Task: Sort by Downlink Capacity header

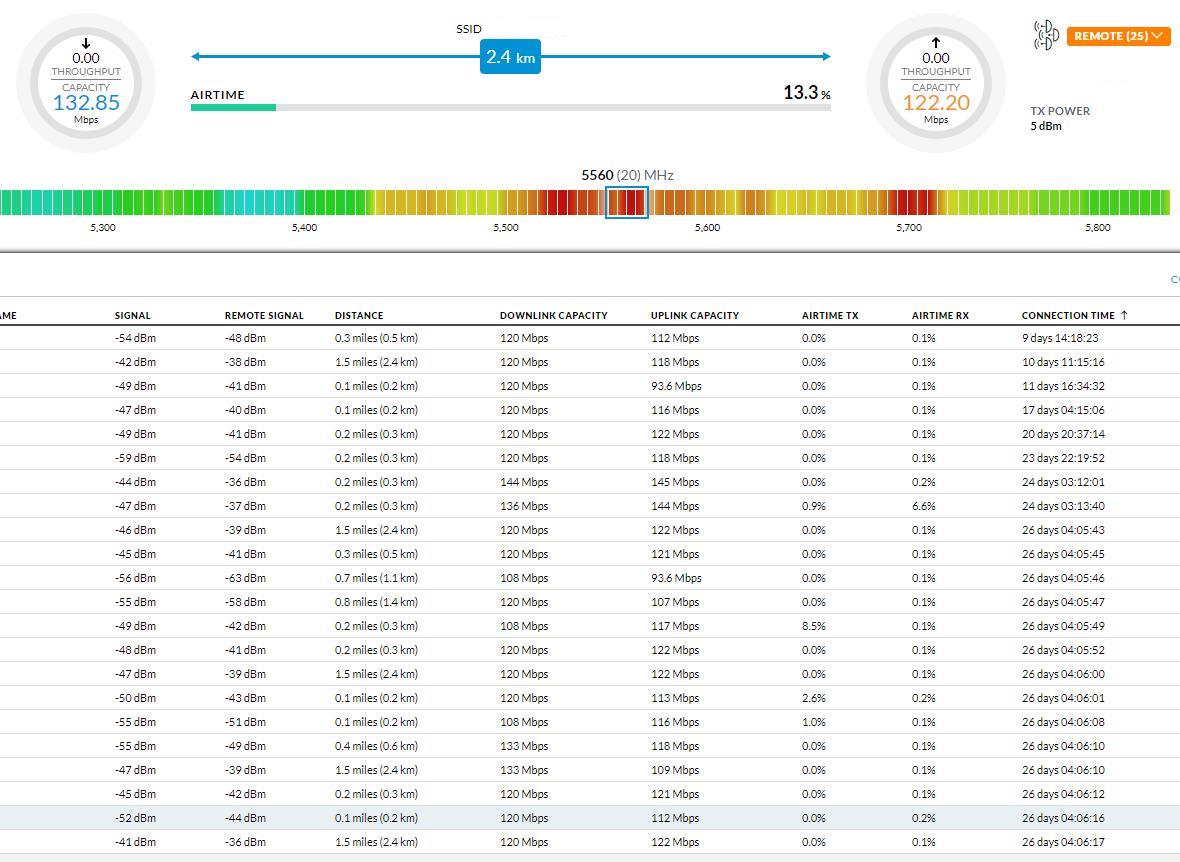Action: pos(553,315)
